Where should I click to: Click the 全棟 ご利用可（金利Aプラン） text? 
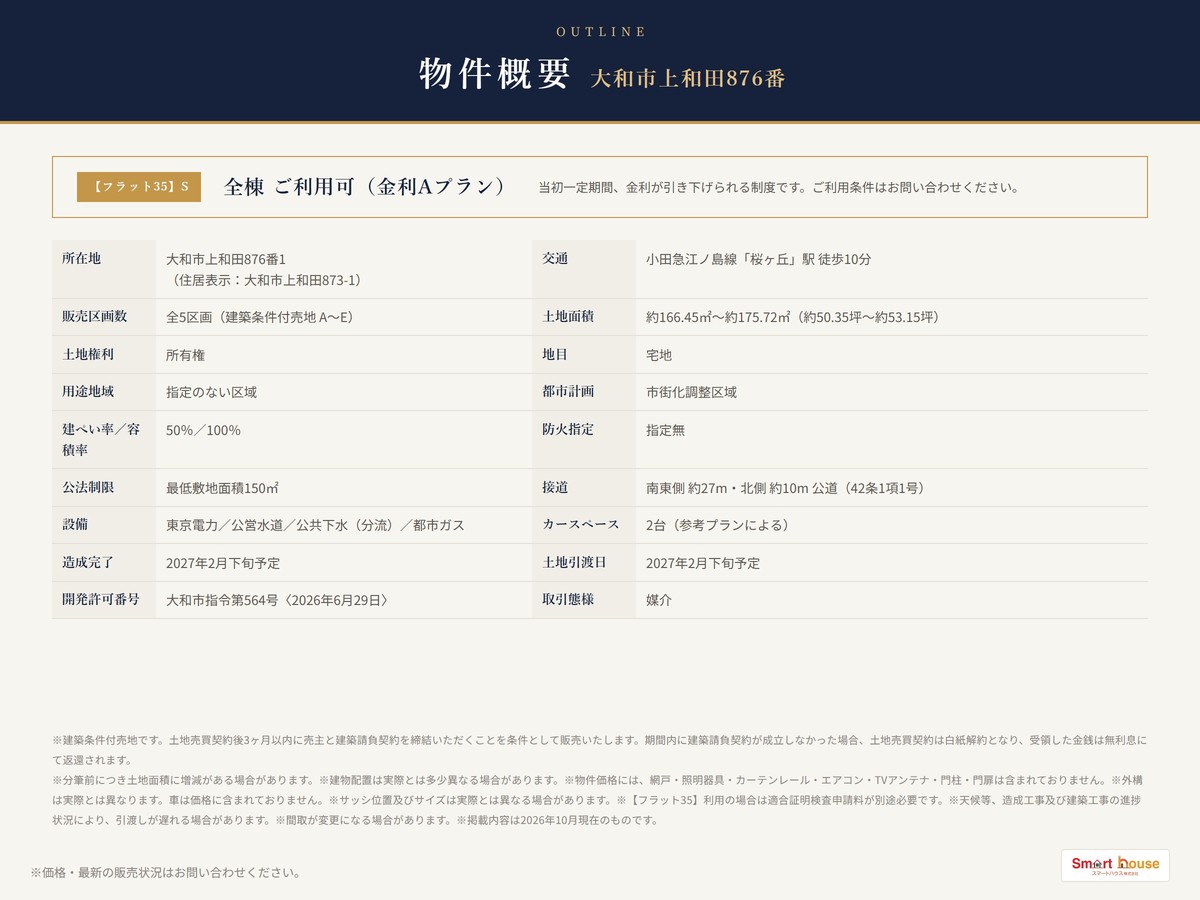[x=365, y=187]
